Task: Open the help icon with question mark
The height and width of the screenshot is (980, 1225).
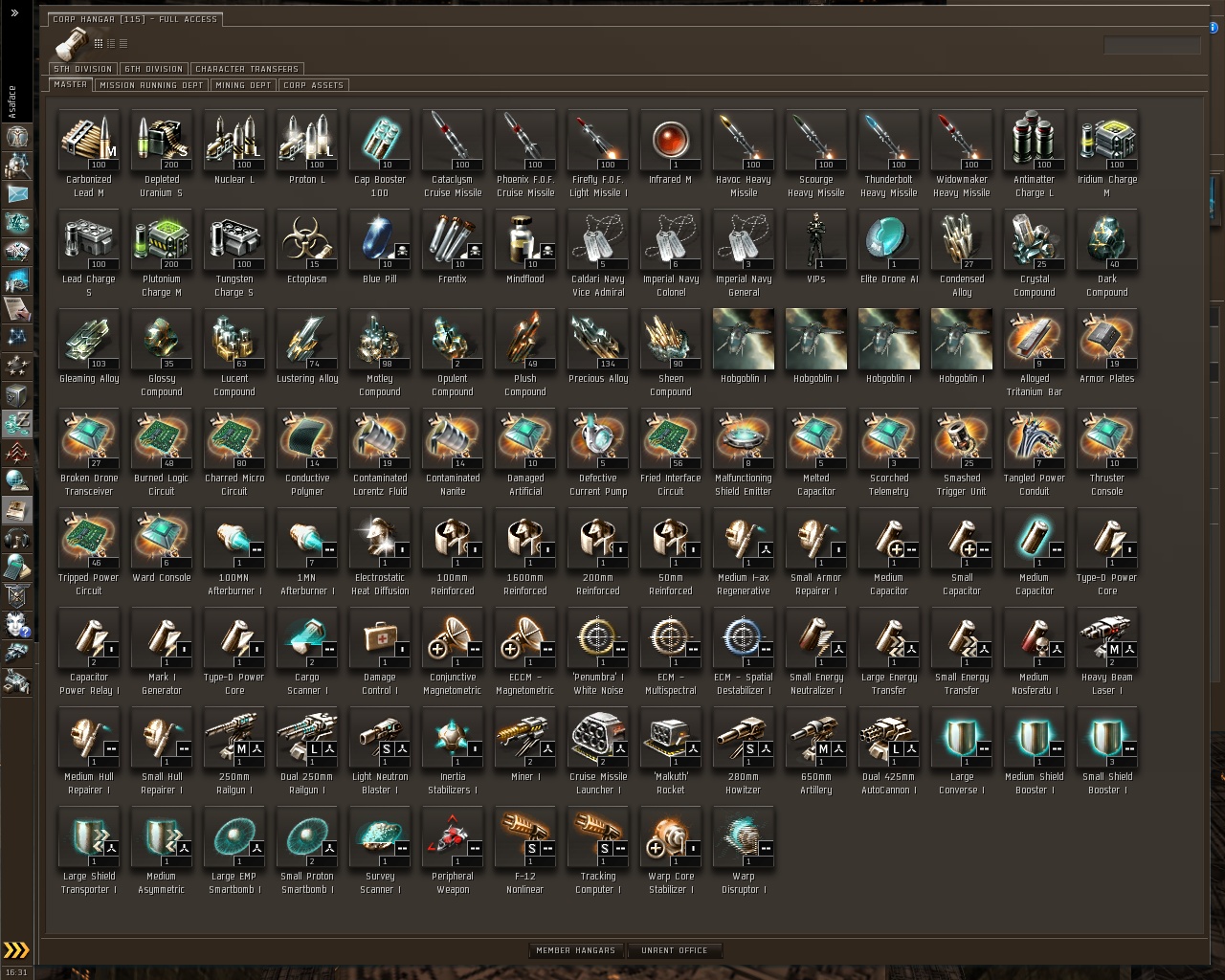Action: 16,625
